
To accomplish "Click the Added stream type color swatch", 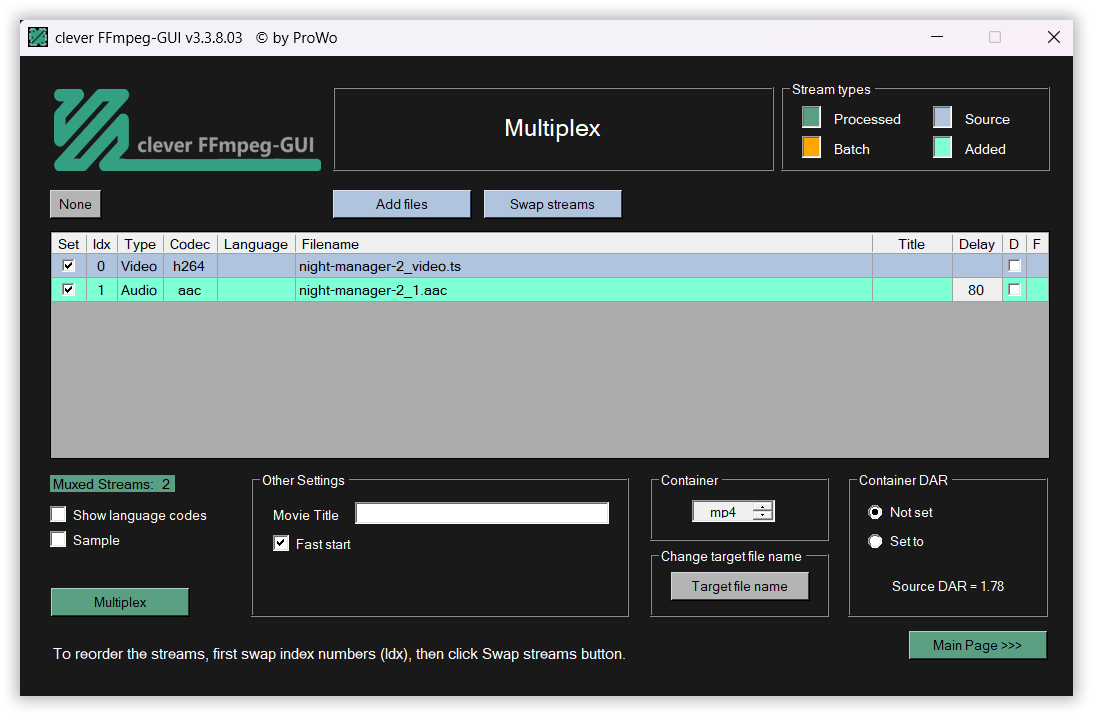I will (942, 148).
